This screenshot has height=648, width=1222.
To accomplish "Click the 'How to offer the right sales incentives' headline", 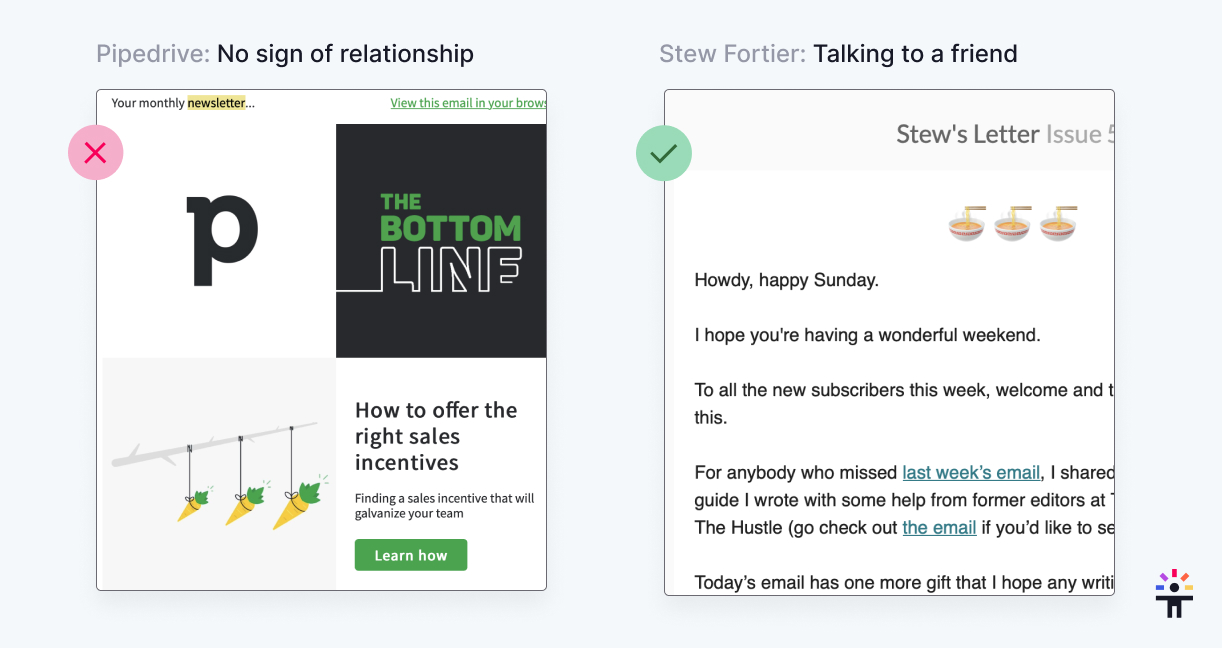I will [x=436, y=436].
